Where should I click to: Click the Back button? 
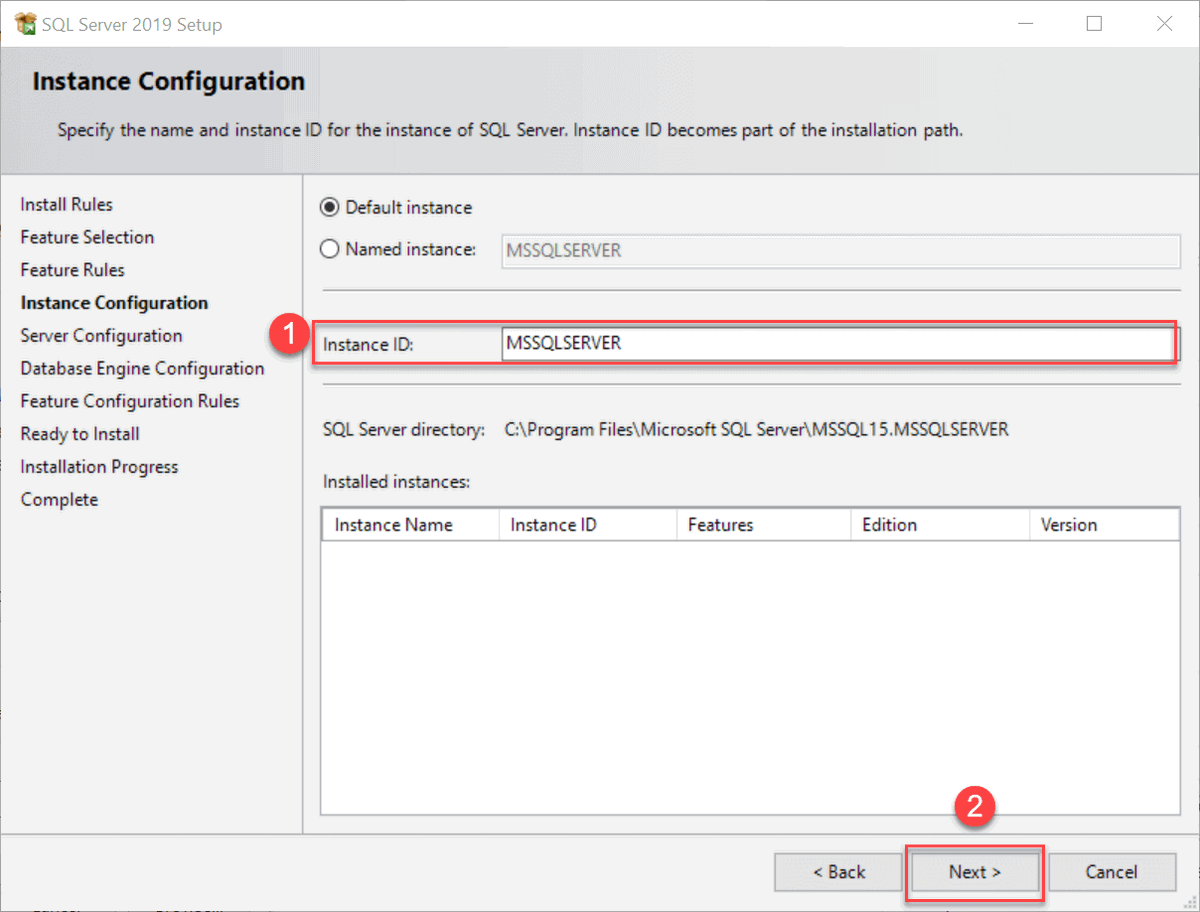[838, 871]
